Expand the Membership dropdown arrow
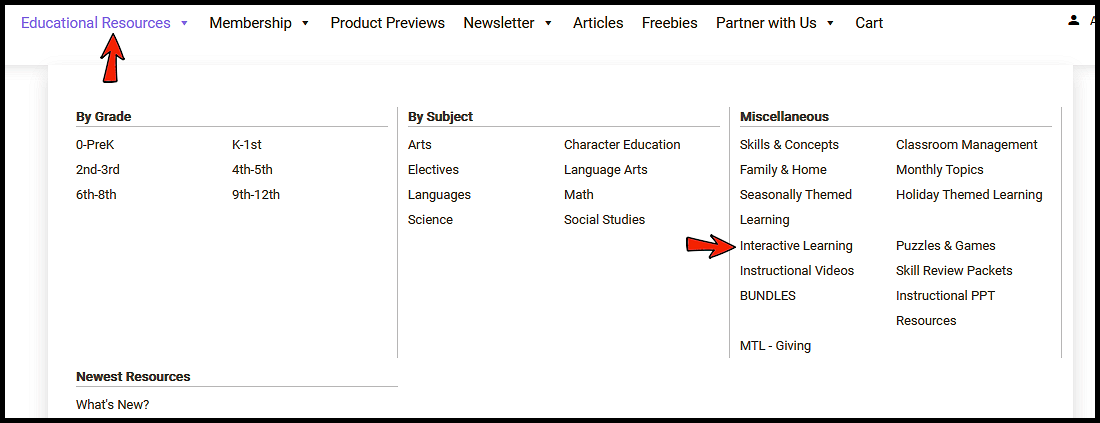Screen dimensions: 1100x423 pos(305,23)
